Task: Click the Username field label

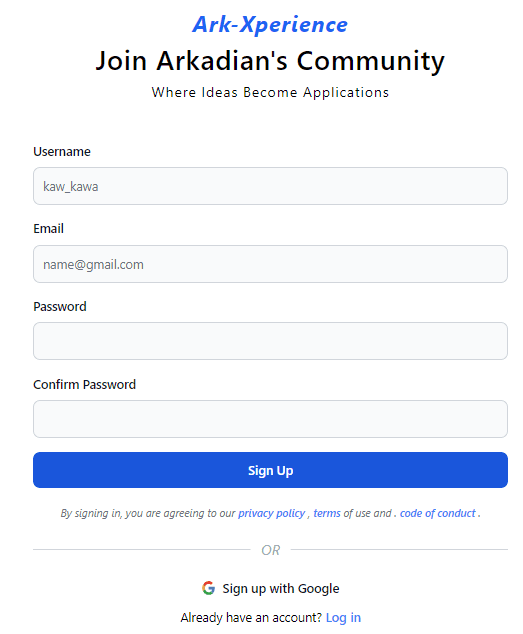Action: 62,152
